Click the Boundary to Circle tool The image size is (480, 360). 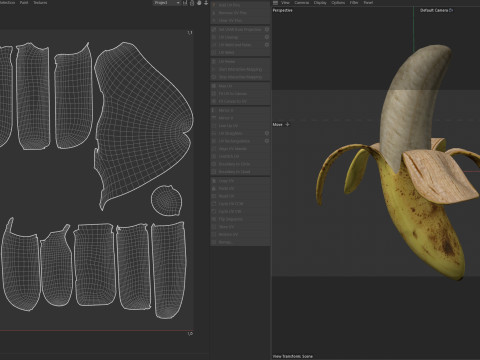point(240,164)
